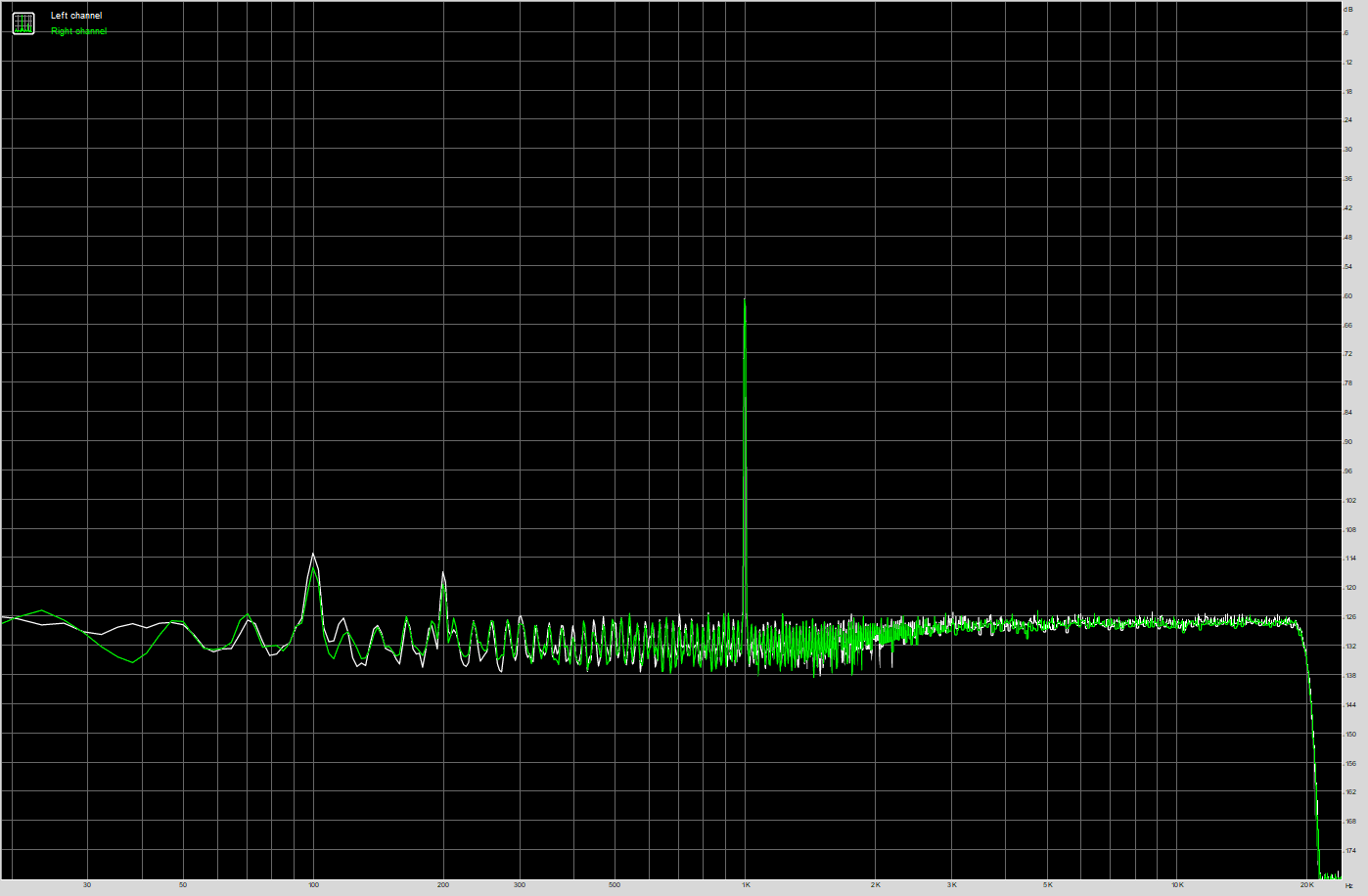Click the spectrum graph icon in legend
This screenshot has height=896, width=1368.
[23, 23]
